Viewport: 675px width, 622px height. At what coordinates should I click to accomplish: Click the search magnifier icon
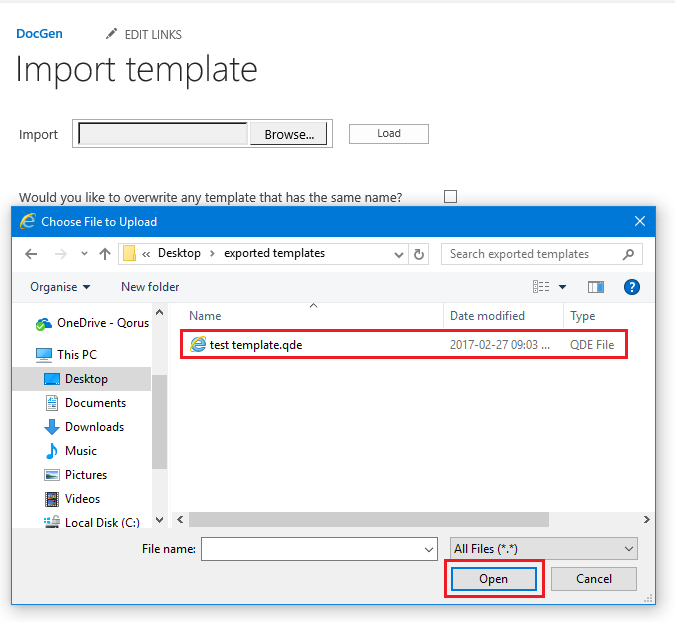click(x=628, y=254)
